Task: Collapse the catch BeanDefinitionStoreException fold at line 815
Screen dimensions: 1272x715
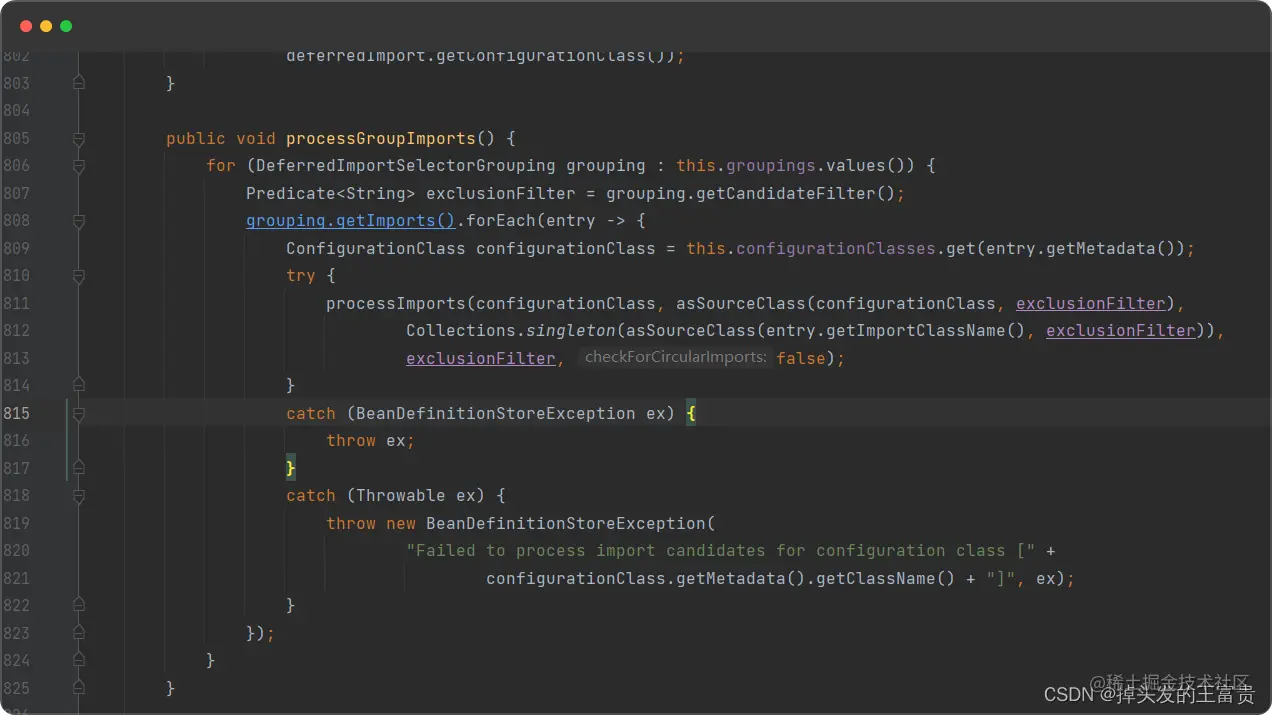Action: point(79,414)
